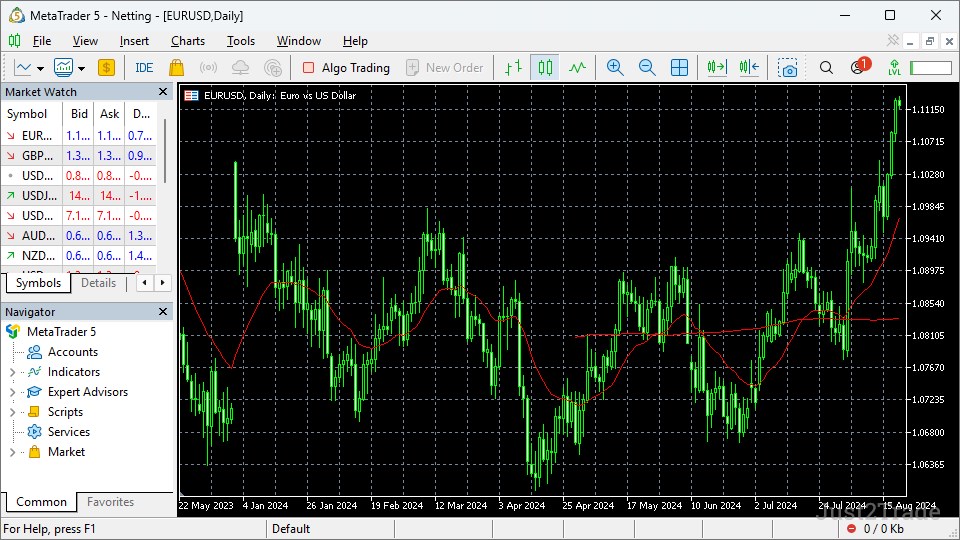Close the Market Watch panel
The image size is (960, 540).
point(163,91)
